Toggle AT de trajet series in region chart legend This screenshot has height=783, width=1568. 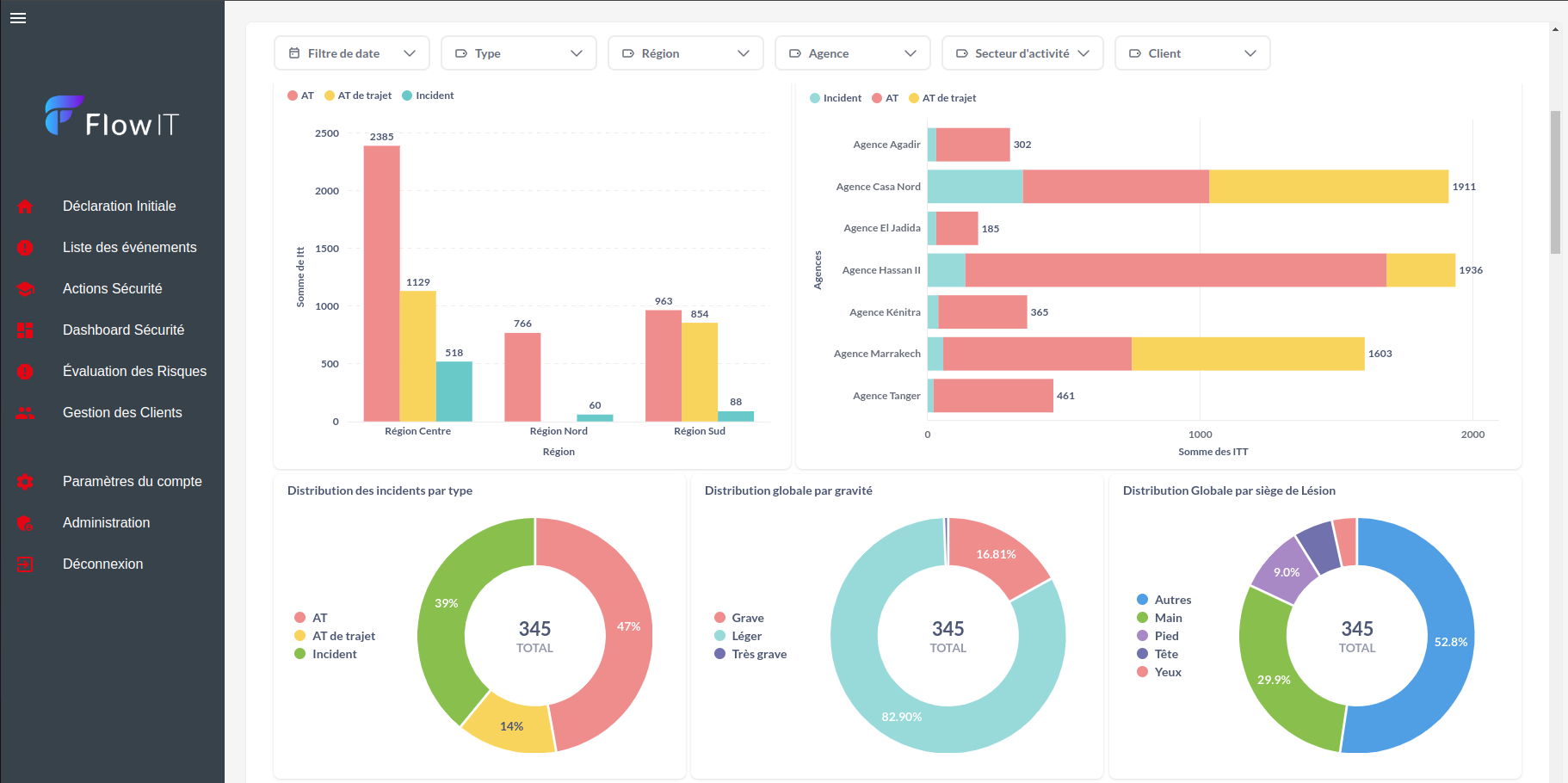(358, 96)
